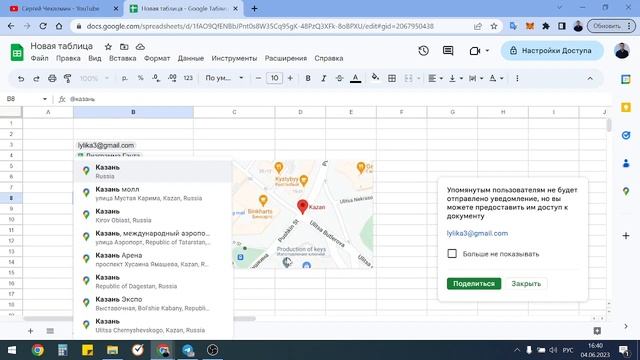Click the Kazan map preview thumbnail
Image resolution: width=640 pixels, height=360 pixels.
[303, 214]
